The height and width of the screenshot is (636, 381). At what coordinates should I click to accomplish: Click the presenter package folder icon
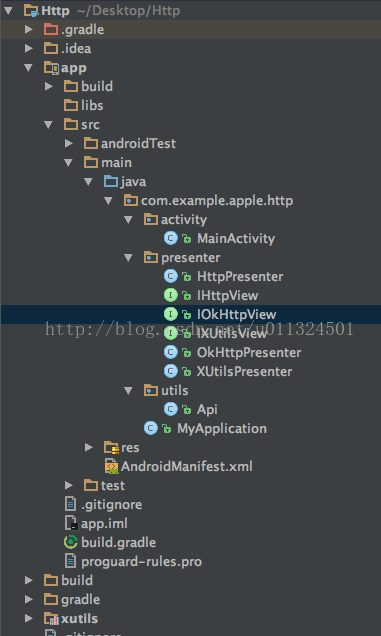point(151,258)
